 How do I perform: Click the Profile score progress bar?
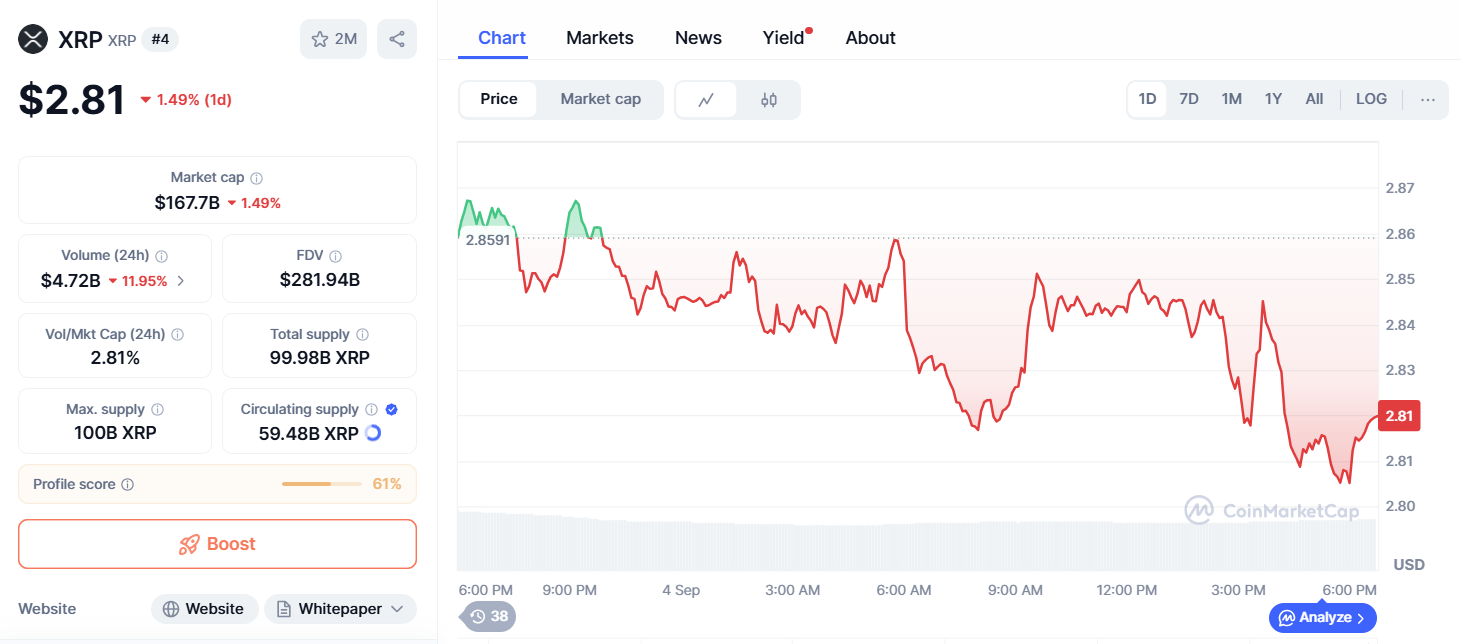pos(321,484)
